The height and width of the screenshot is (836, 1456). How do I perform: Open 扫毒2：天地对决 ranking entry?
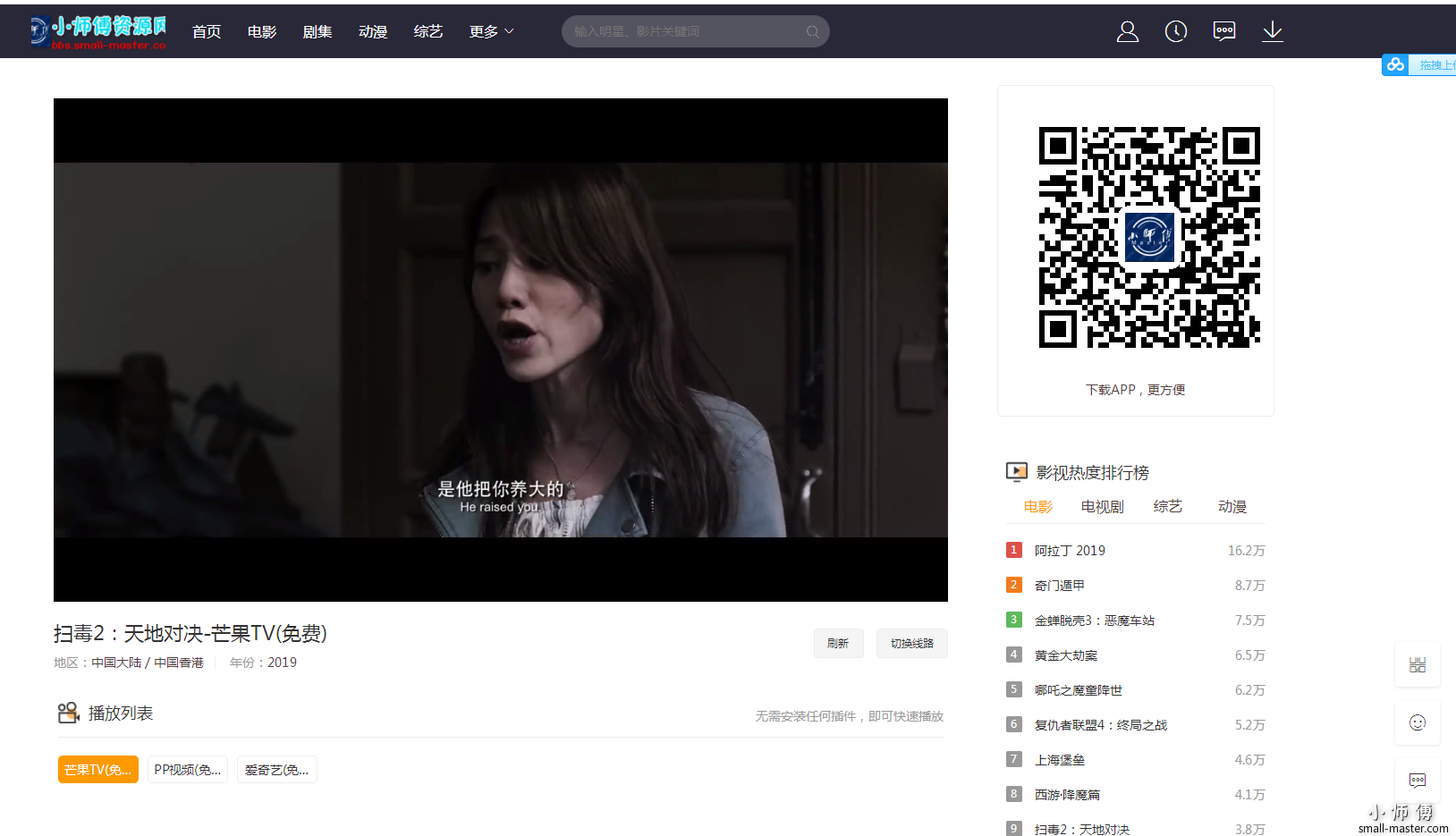click(x=1082, y=830)
